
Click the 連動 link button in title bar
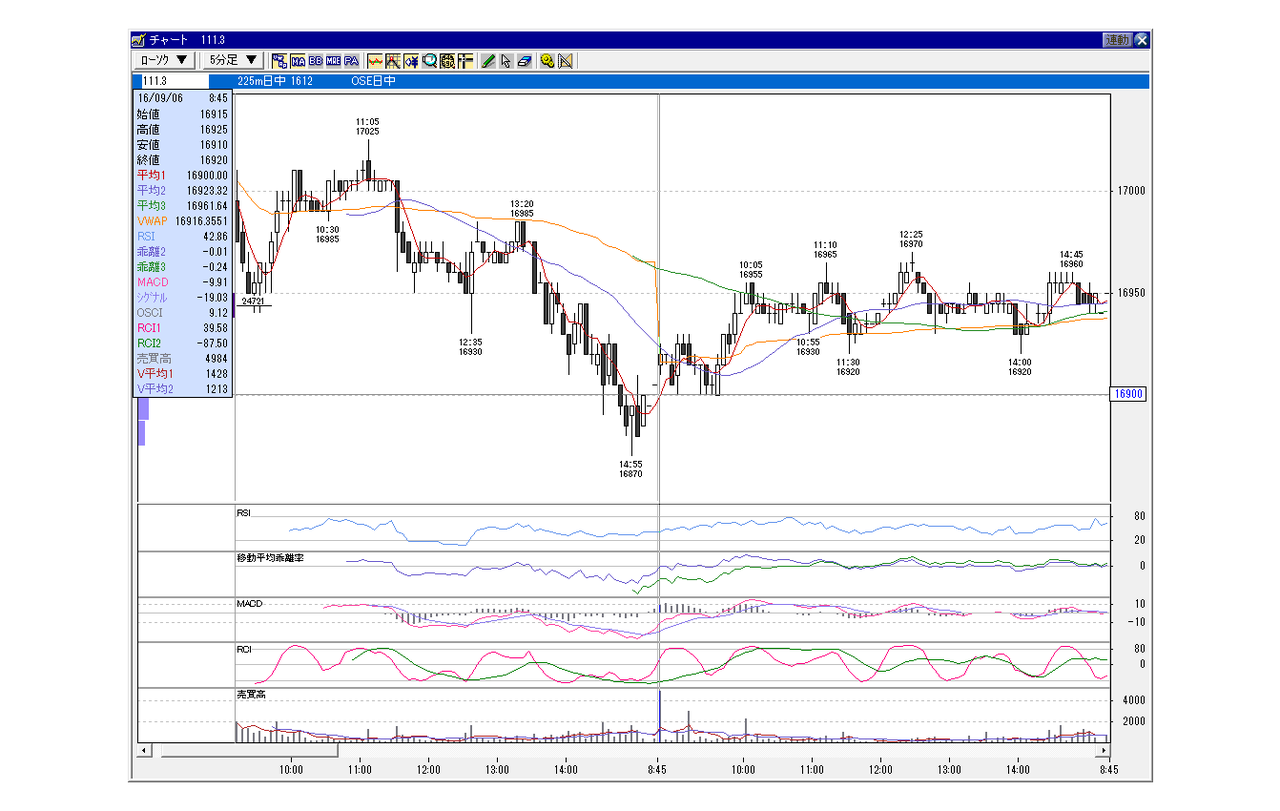1117,40
